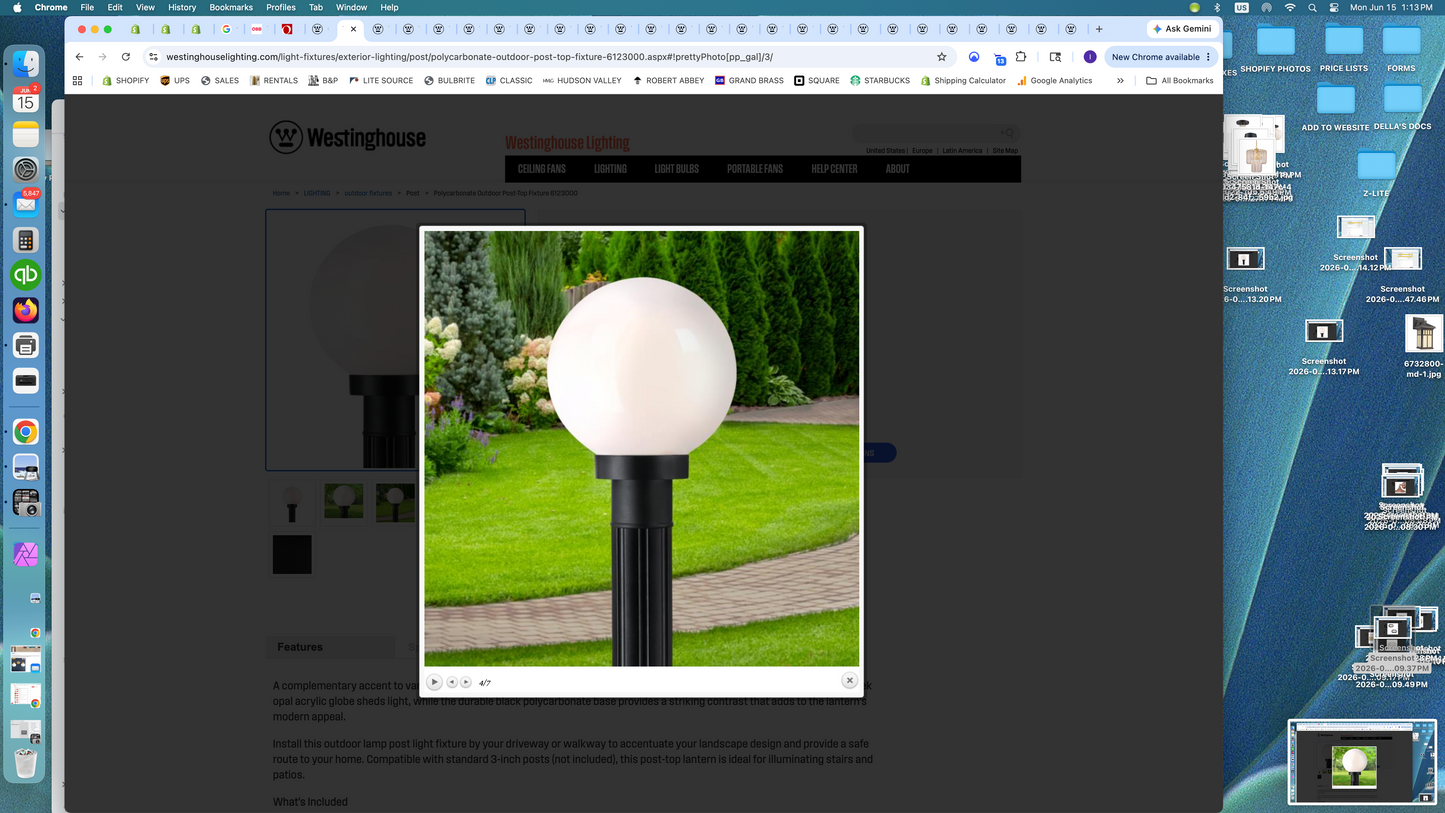Image resolution: width=1445 pixels, height=813 pixels.
Task: Open a new Chrome tab with plus
Action: [1099, 29]
